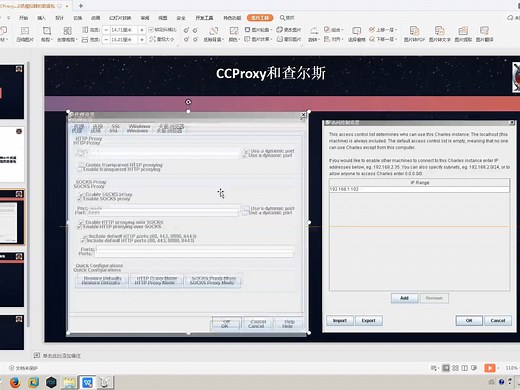Expand the Creative Crop dropdown arrow

click(x=77, y=40)
